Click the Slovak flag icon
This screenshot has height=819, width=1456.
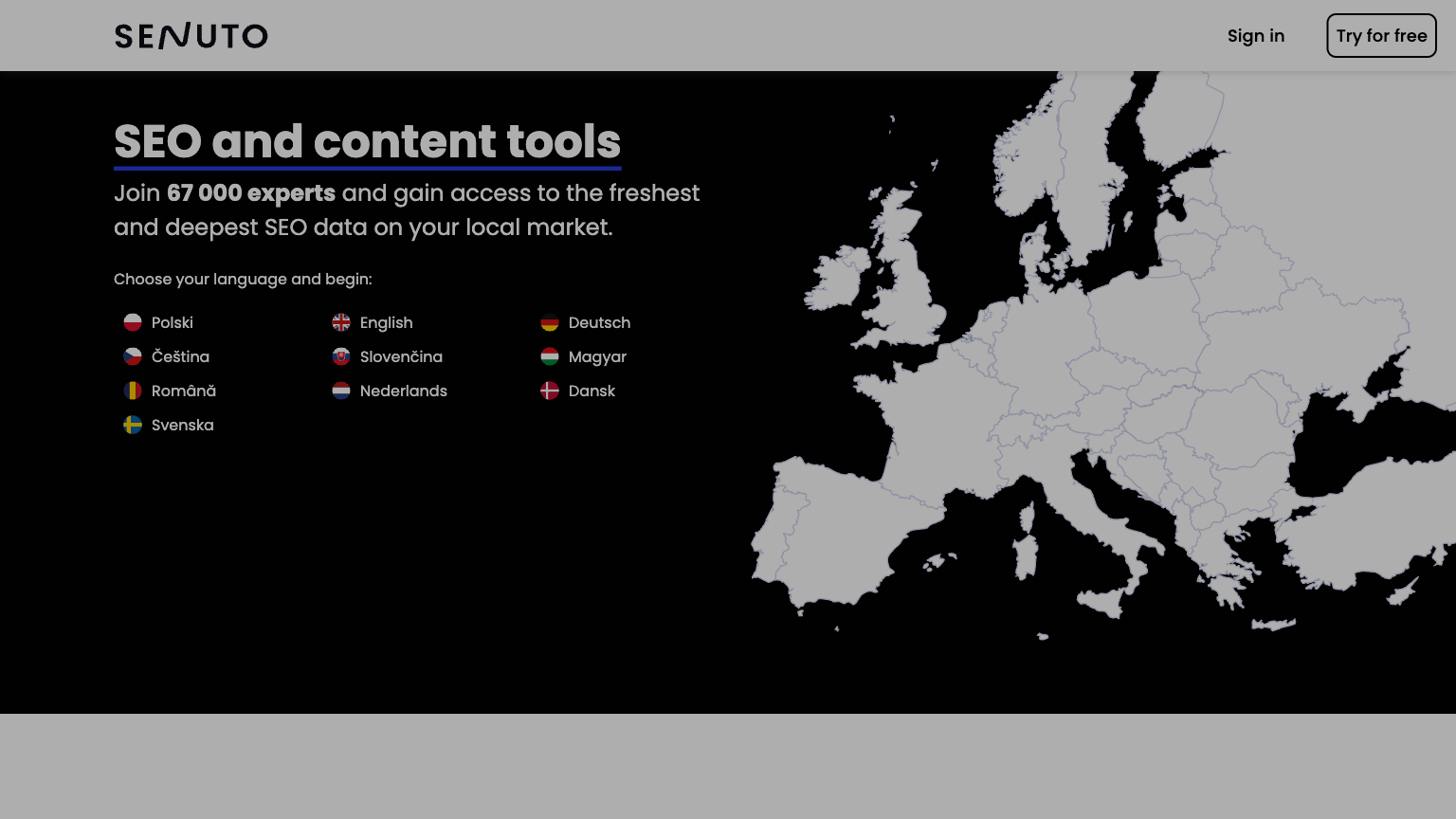[341, 356]
